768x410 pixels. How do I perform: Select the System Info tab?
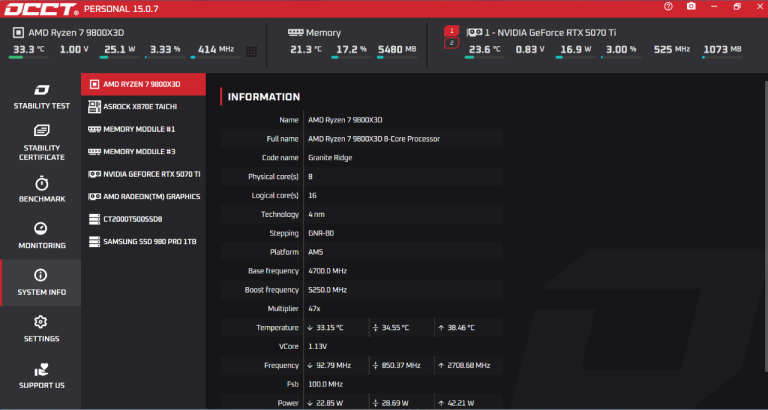click(40, 283)
